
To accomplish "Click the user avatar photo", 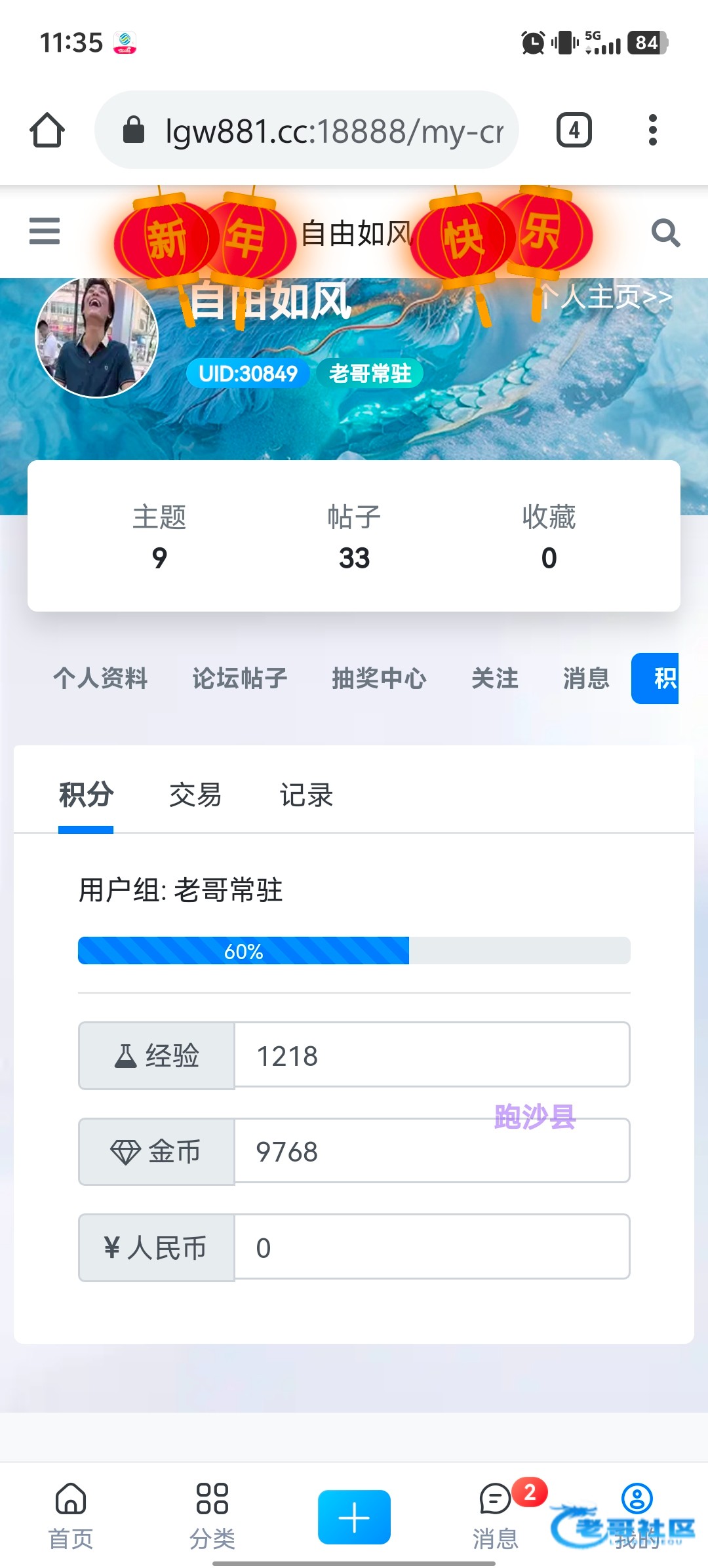I will pyautogui.click(x=97, y=337).
